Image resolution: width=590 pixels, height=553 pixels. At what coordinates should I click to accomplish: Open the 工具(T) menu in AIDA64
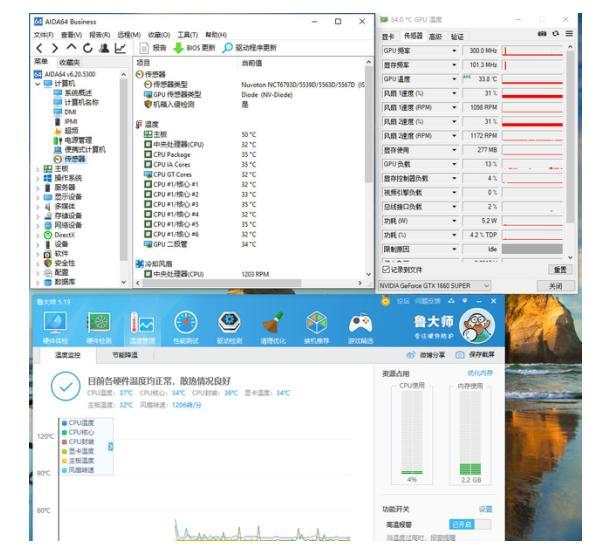pos(187,35)
